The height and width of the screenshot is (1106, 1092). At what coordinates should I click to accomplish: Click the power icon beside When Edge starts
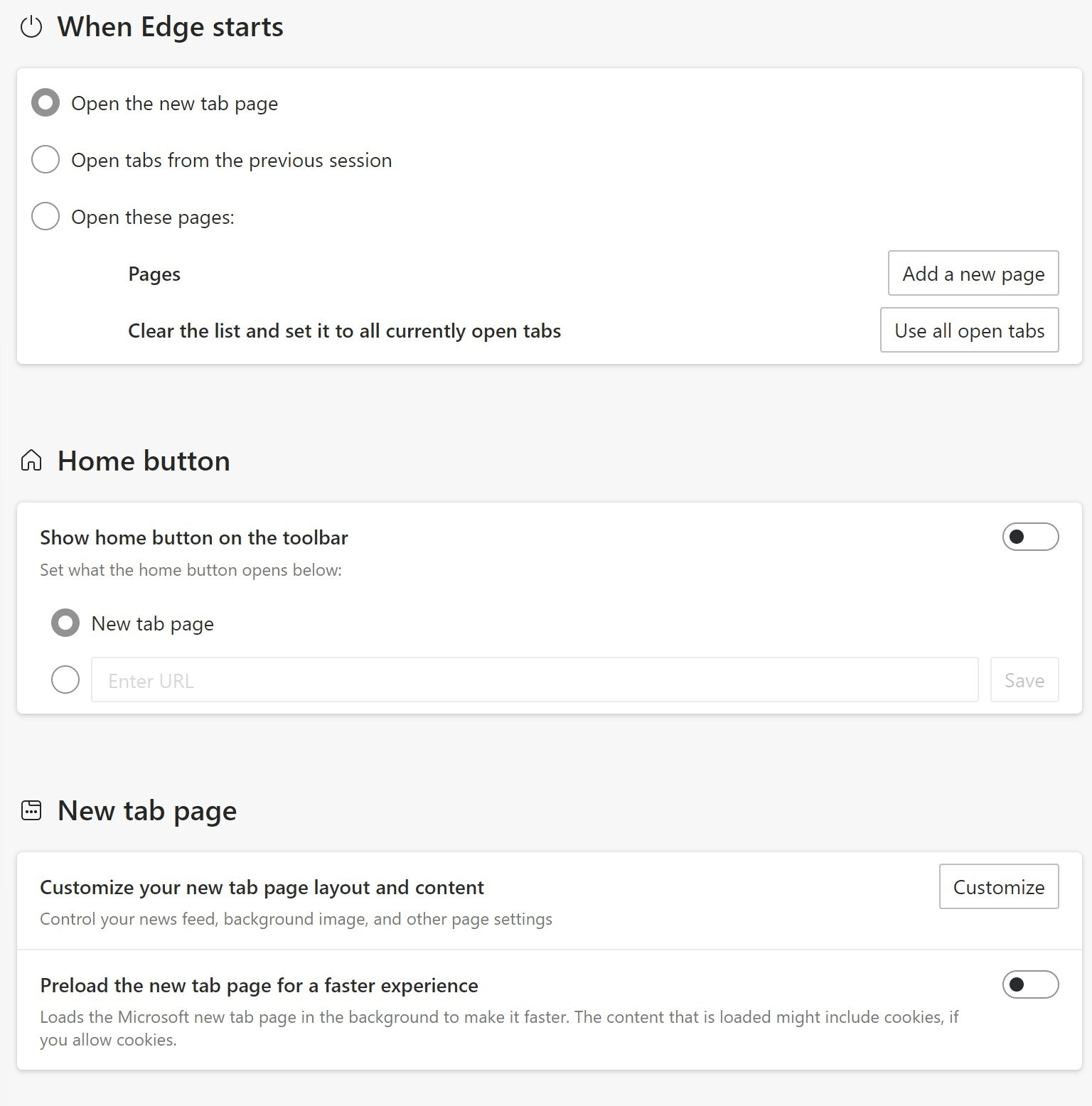[31, 28]
